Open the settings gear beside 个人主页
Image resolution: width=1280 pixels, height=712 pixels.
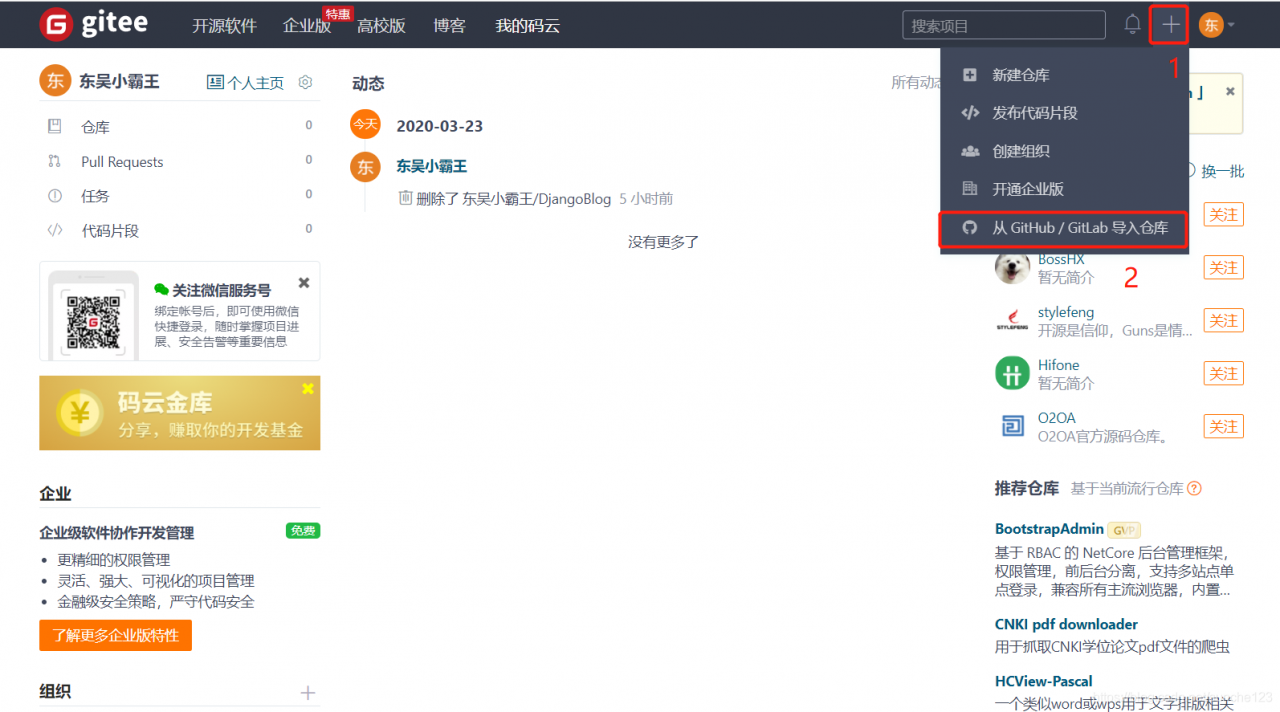306,82
